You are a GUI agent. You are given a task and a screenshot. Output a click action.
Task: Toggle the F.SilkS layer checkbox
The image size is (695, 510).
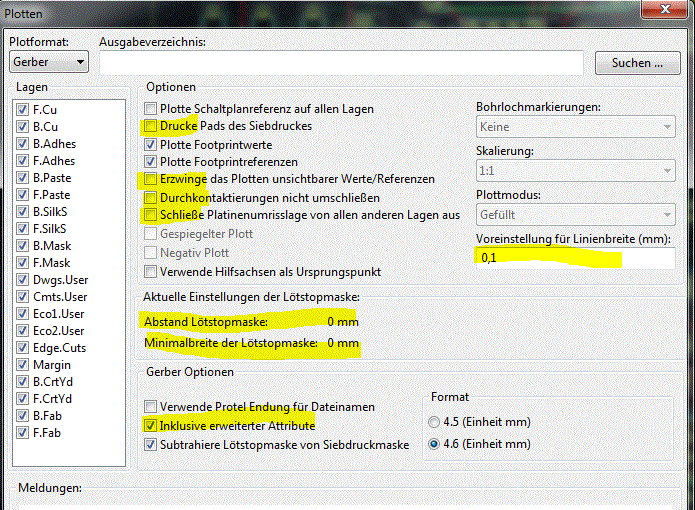pos(22,229)
